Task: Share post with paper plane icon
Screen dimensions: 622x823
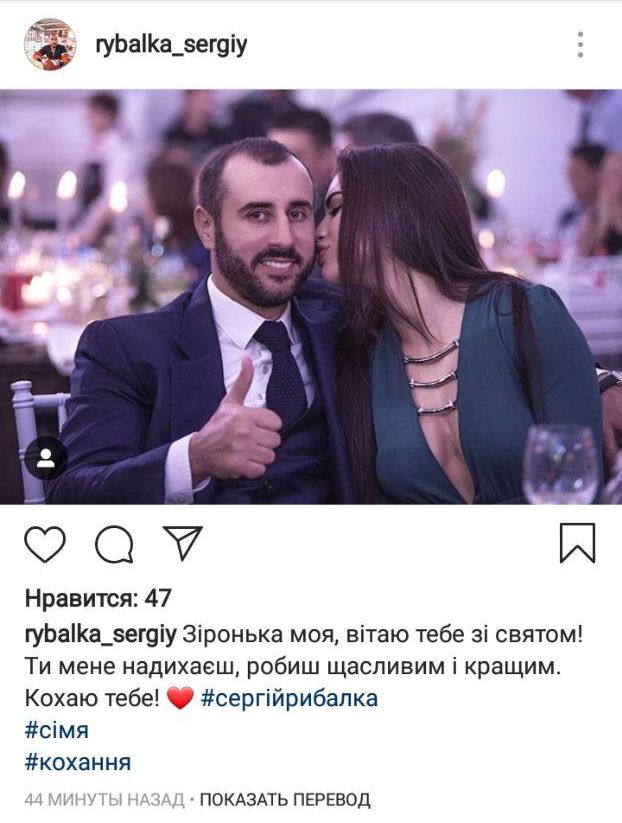Action: 183,543
